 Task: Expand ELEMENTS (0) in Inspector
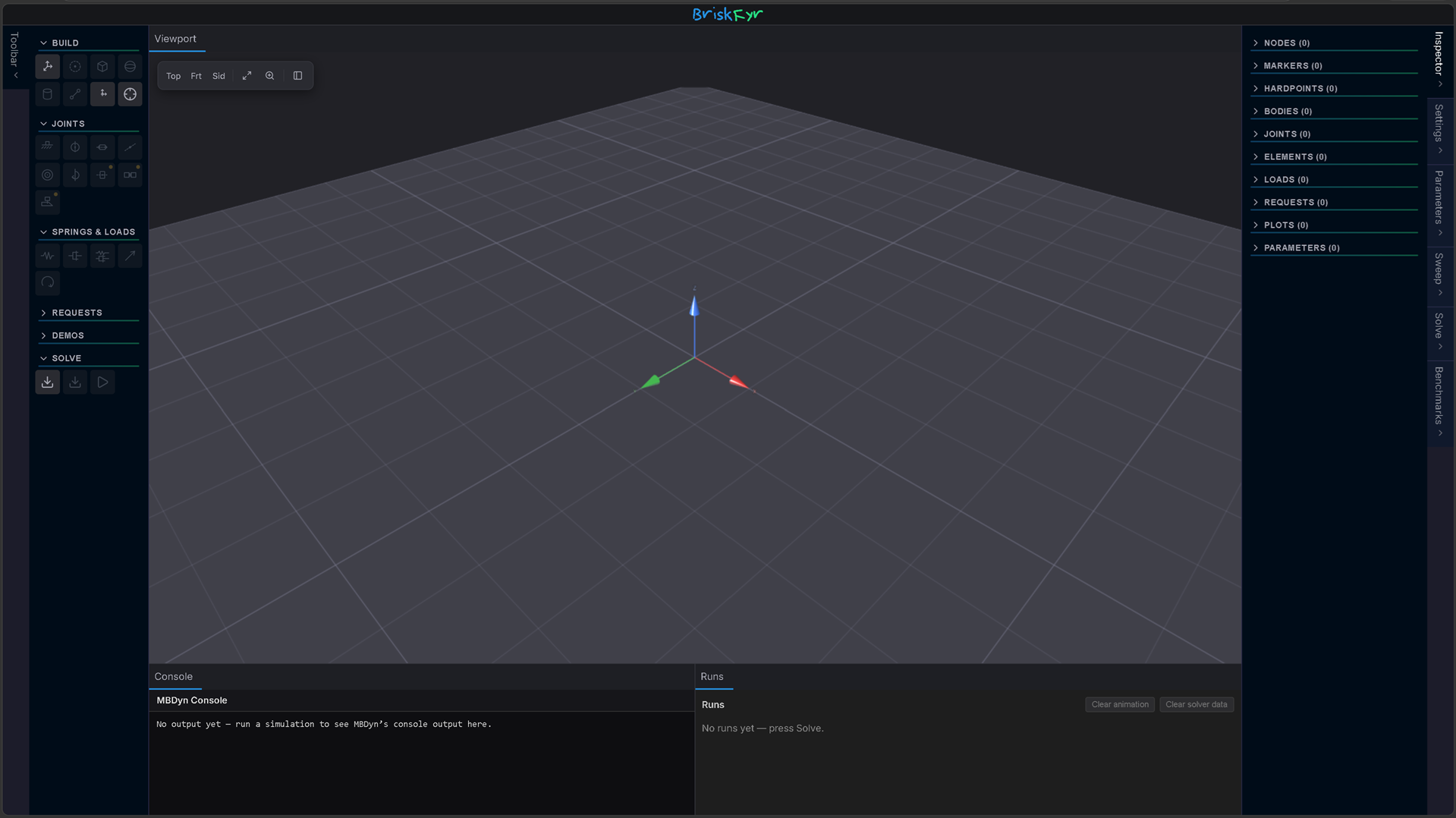[x=1334, y=157]
